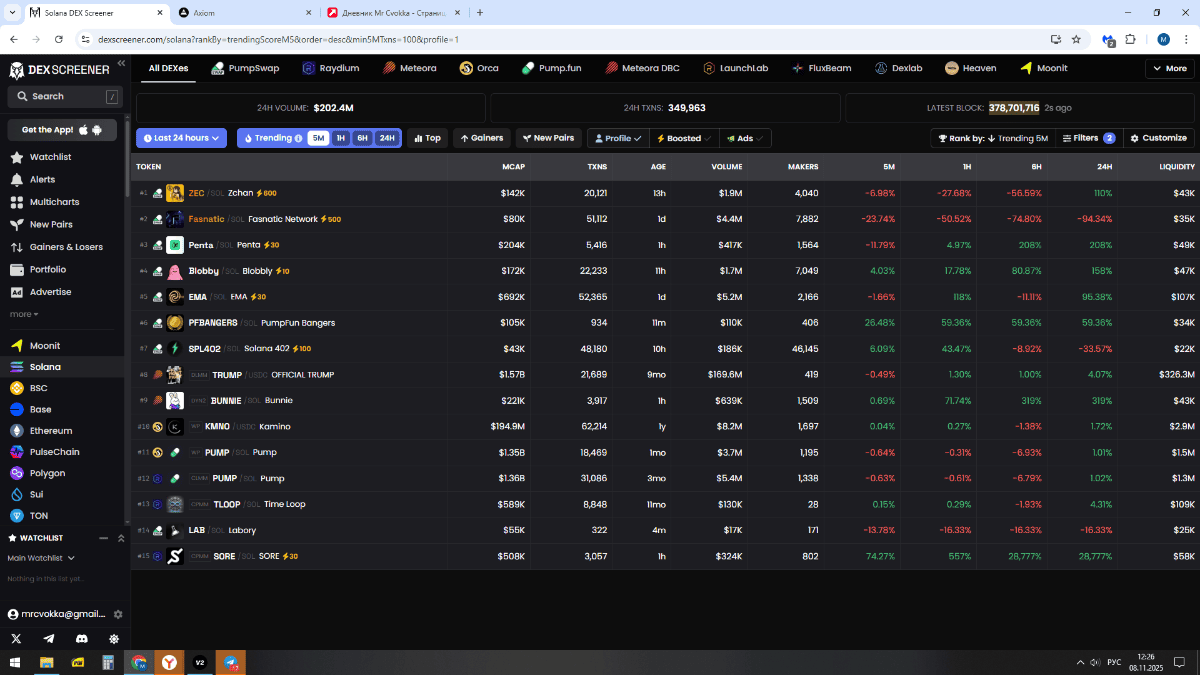This screenshot has height=675, width=1200.
Task: Collapse sidebar with double-chevron icon
Action: 121,63
